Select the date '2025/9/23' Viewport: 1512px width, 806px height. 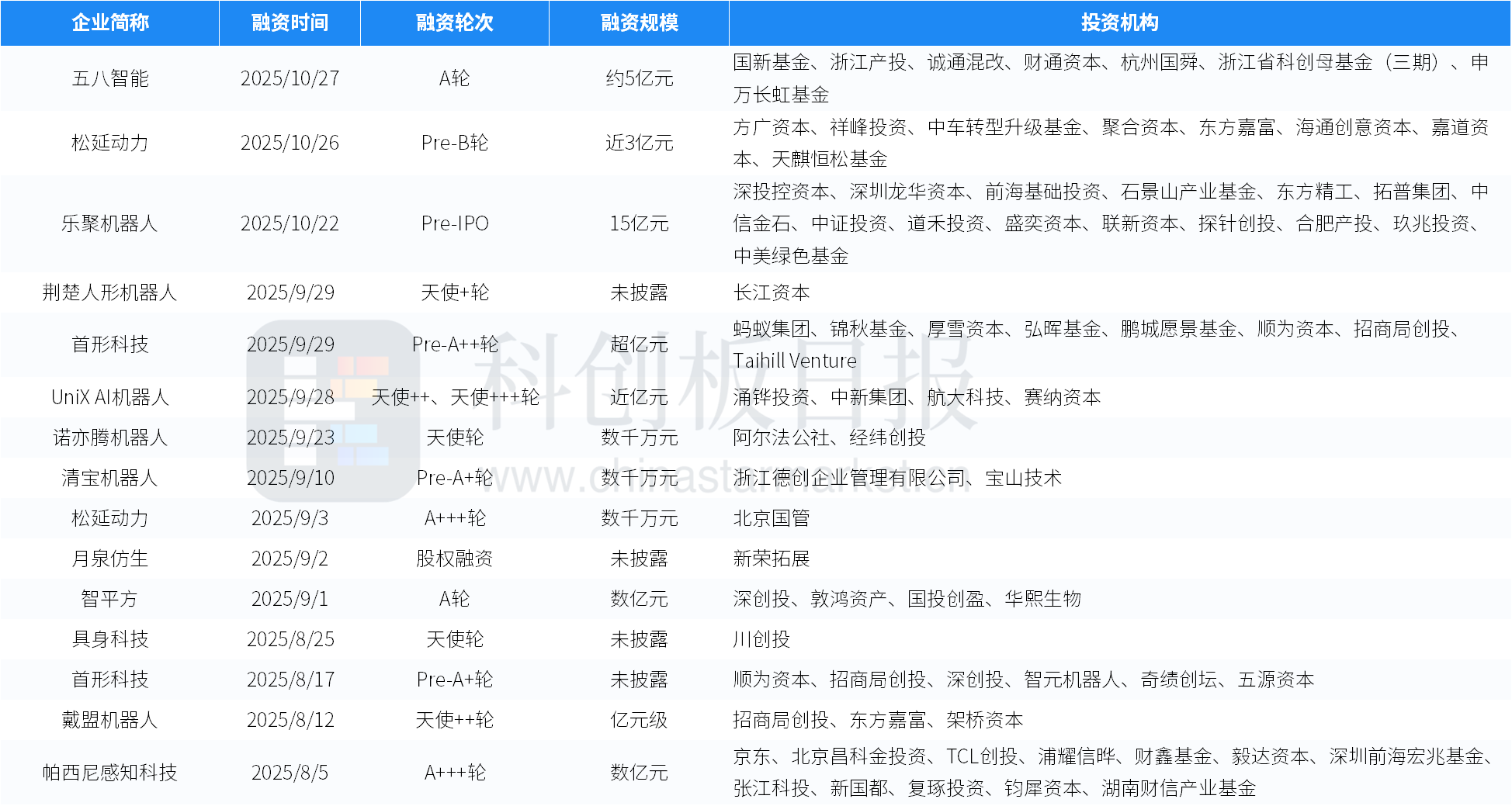290,438
